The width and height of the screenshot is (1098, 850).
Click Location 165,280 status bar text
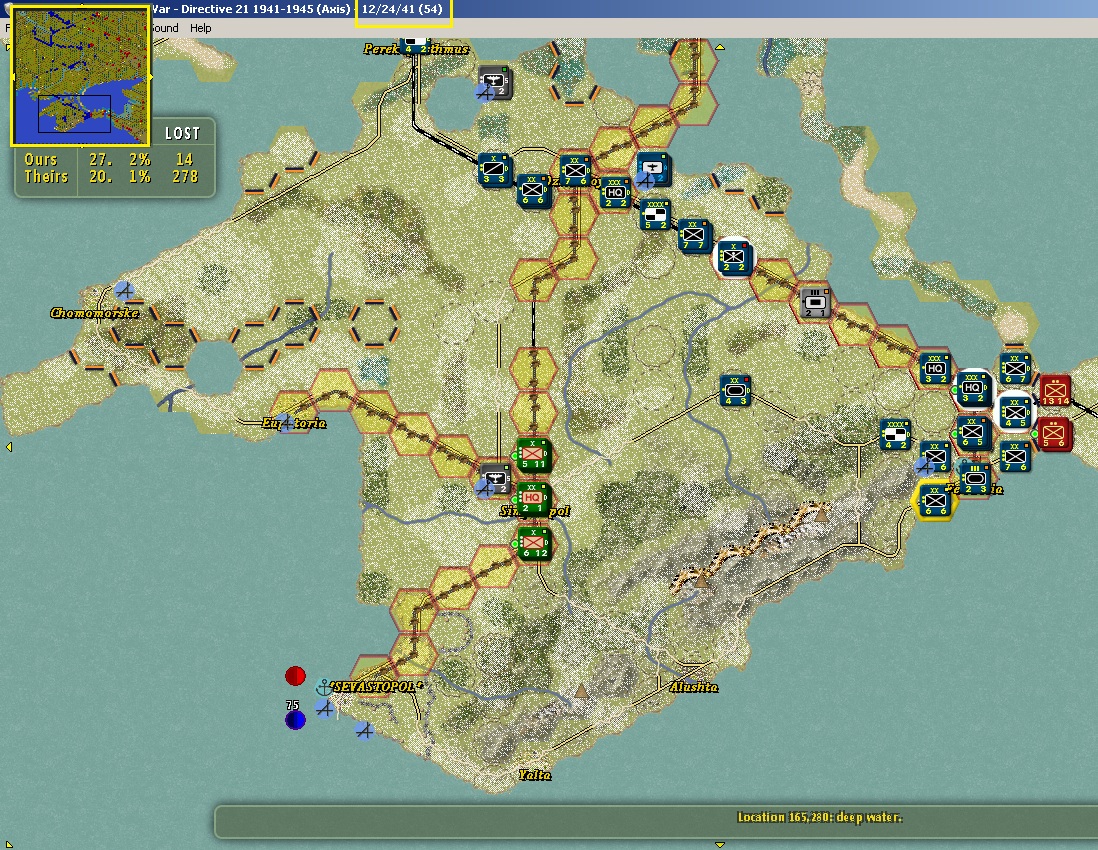pos(819,817)
